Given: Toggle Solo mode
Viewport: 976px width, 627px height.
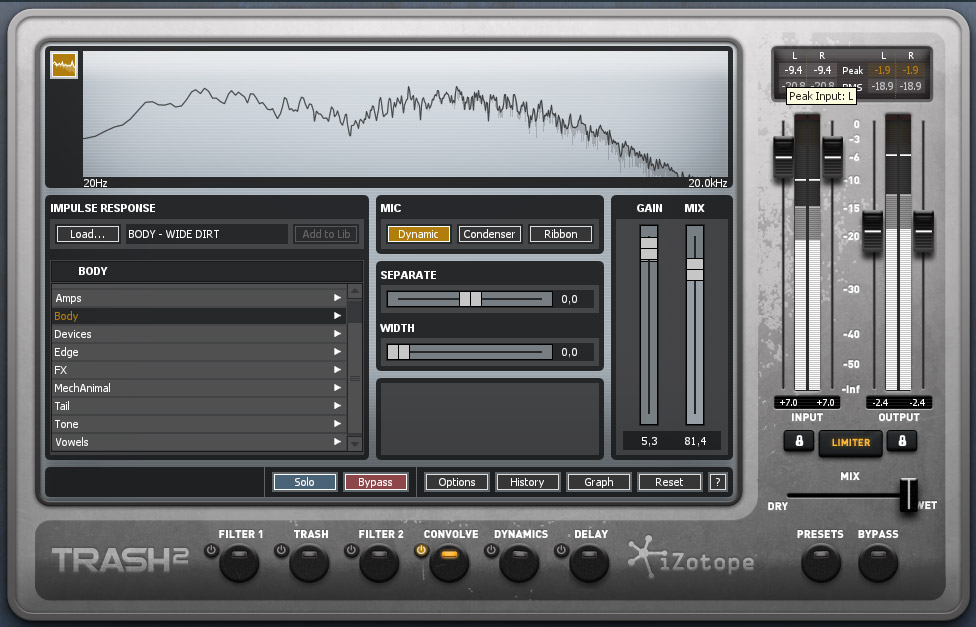Looking at the screenshot, I should (x=304, y=481).
